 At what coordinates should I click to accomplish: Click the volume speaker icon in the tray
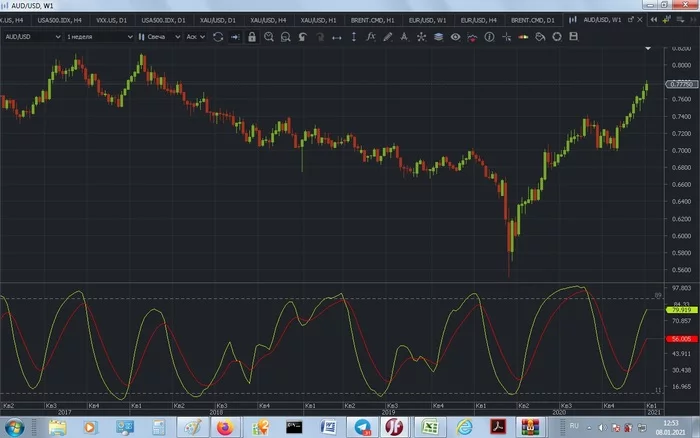tap(602, 428)
